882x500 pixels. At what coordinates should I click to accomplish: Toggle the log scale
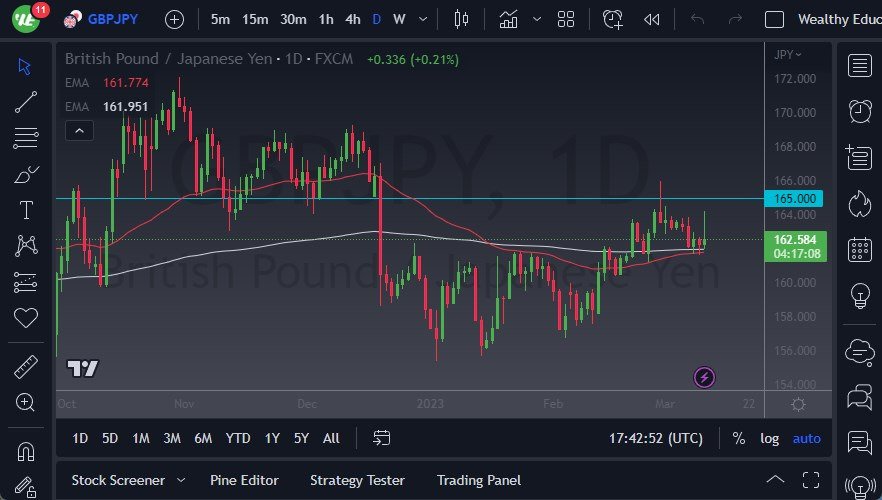click(769, 438)
